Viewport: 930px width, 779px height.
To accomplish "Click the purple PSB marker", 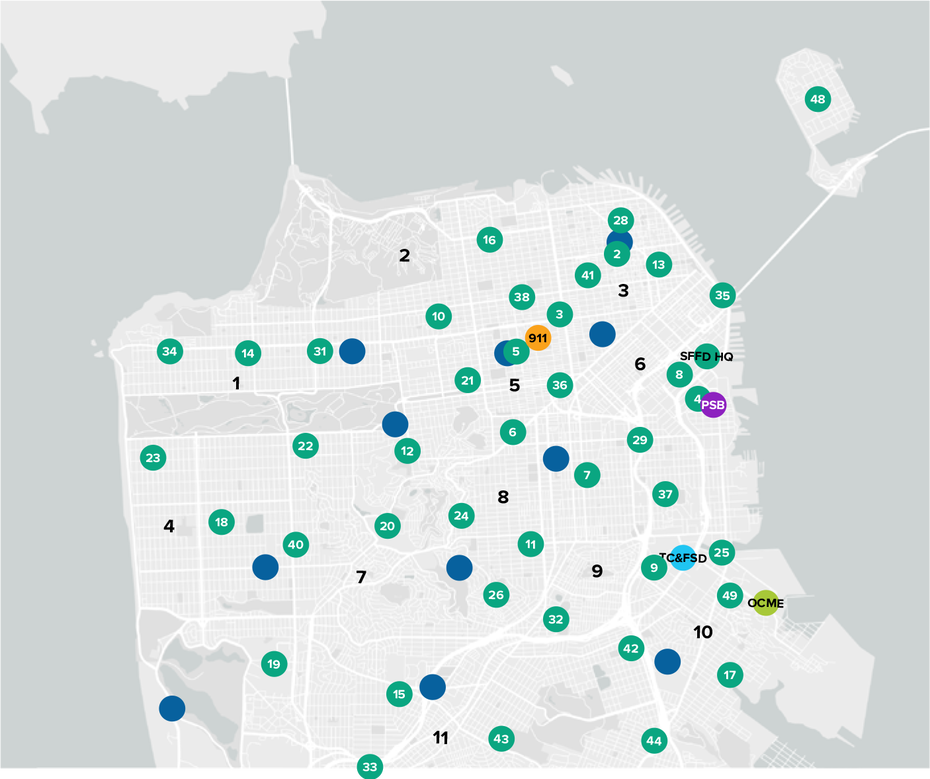I will tap(713, 405).
